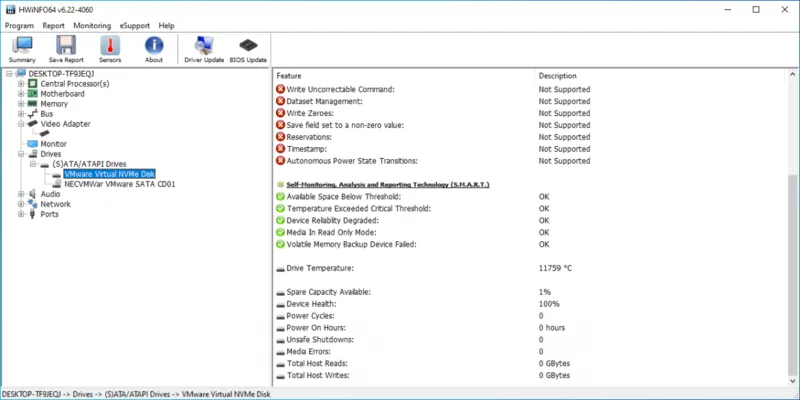Viewport: 800px width, 400px height.
Task: Click the Motherboard tree icon
Action: [x=33, y=94]
